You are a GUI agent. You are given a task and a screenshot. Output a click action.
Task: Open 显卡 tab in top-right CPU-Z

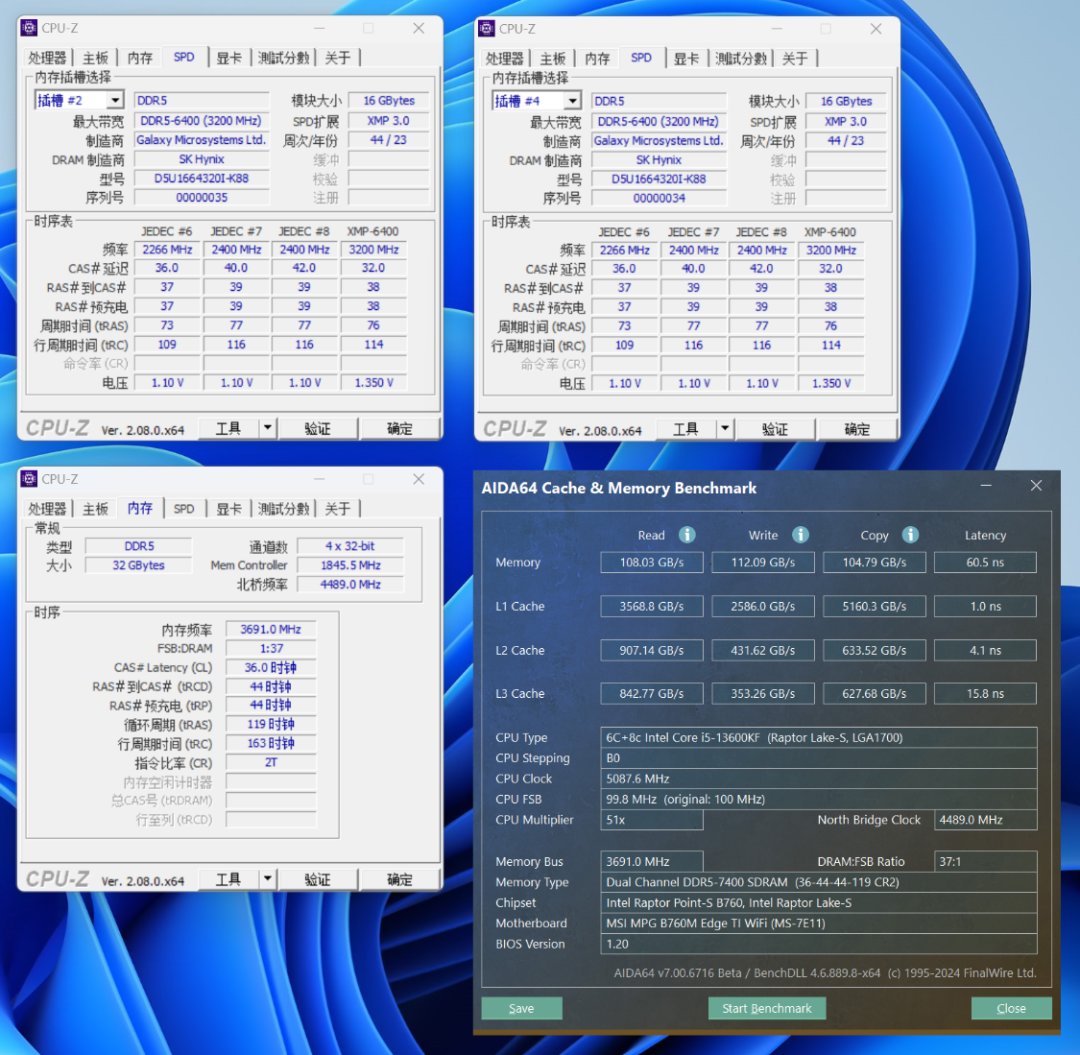687,59
